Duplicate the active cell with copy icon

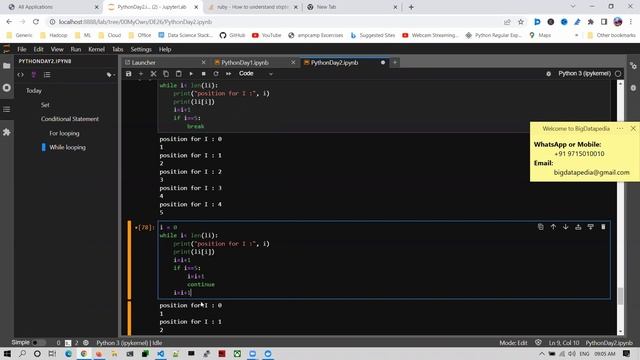tap(541, 227)
